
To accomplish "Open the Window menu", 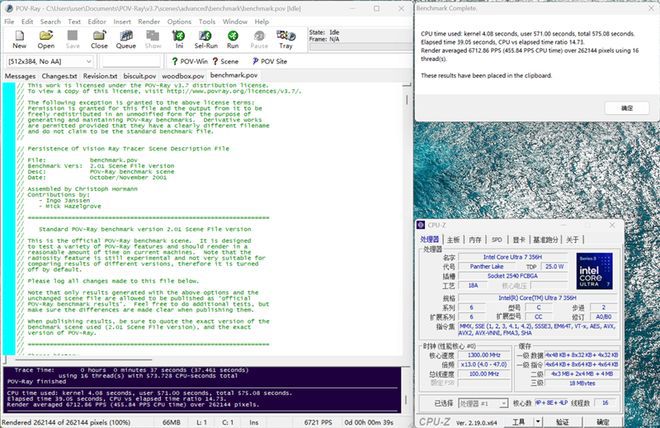I will click(235, 21).
